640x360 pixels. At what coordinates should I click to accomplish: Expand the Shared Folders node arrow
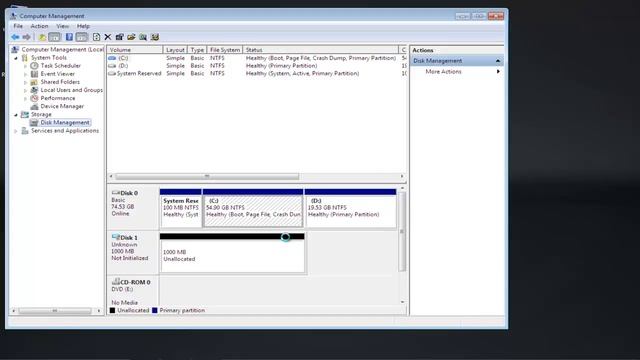[25, 82]
